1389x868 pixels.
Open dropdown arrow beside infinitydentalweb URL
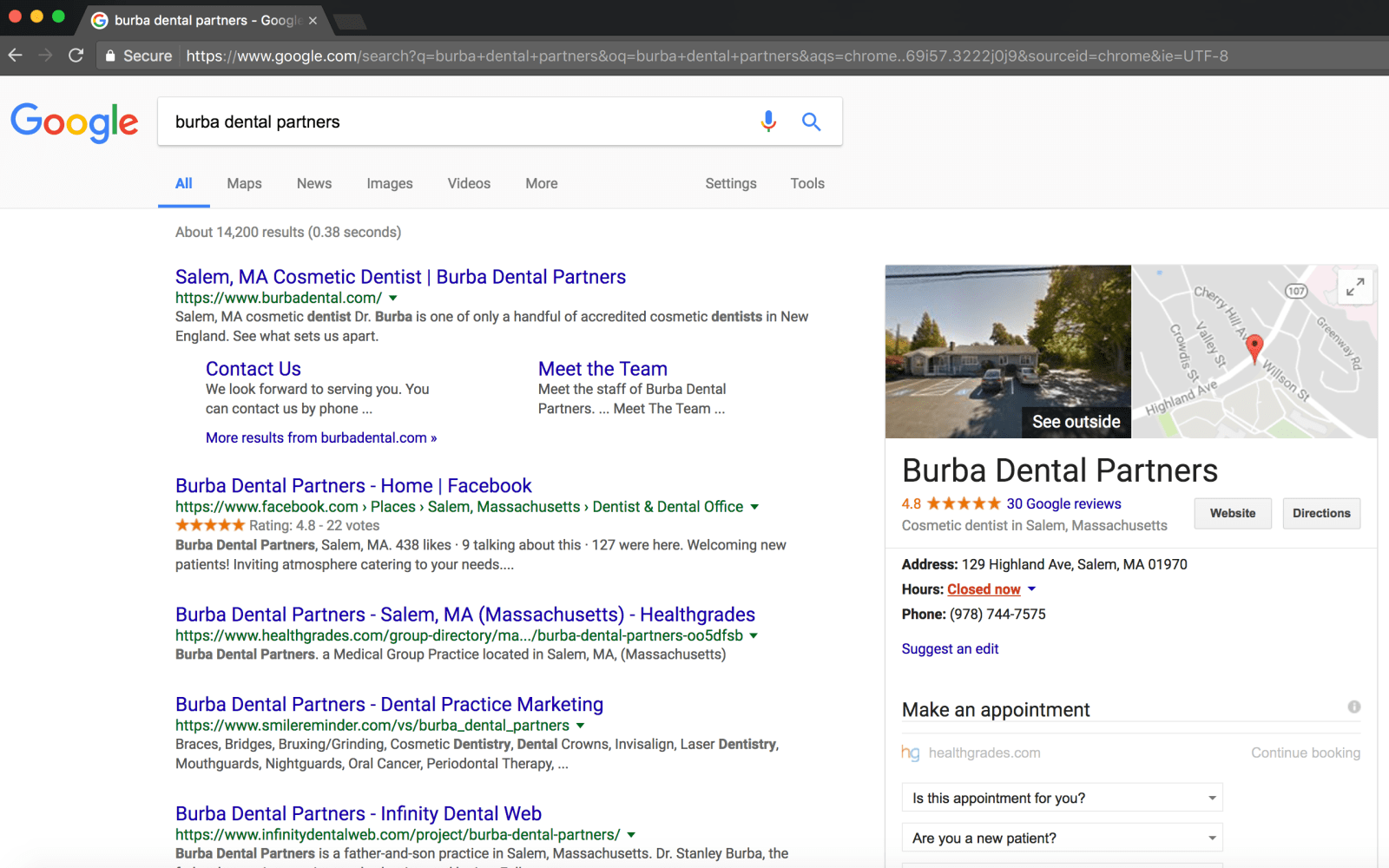(631, 835)
